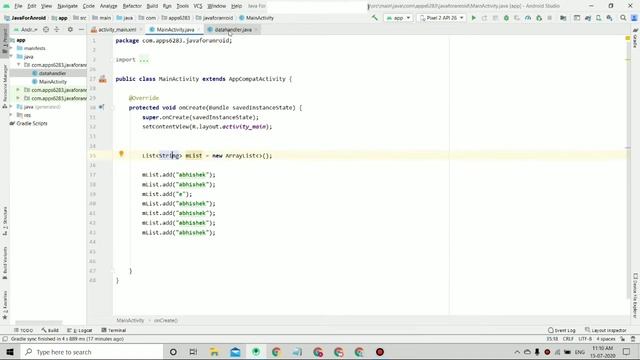The image size is (640, 360).
Task: Open the AVD Manager icon
Action: 599,18
